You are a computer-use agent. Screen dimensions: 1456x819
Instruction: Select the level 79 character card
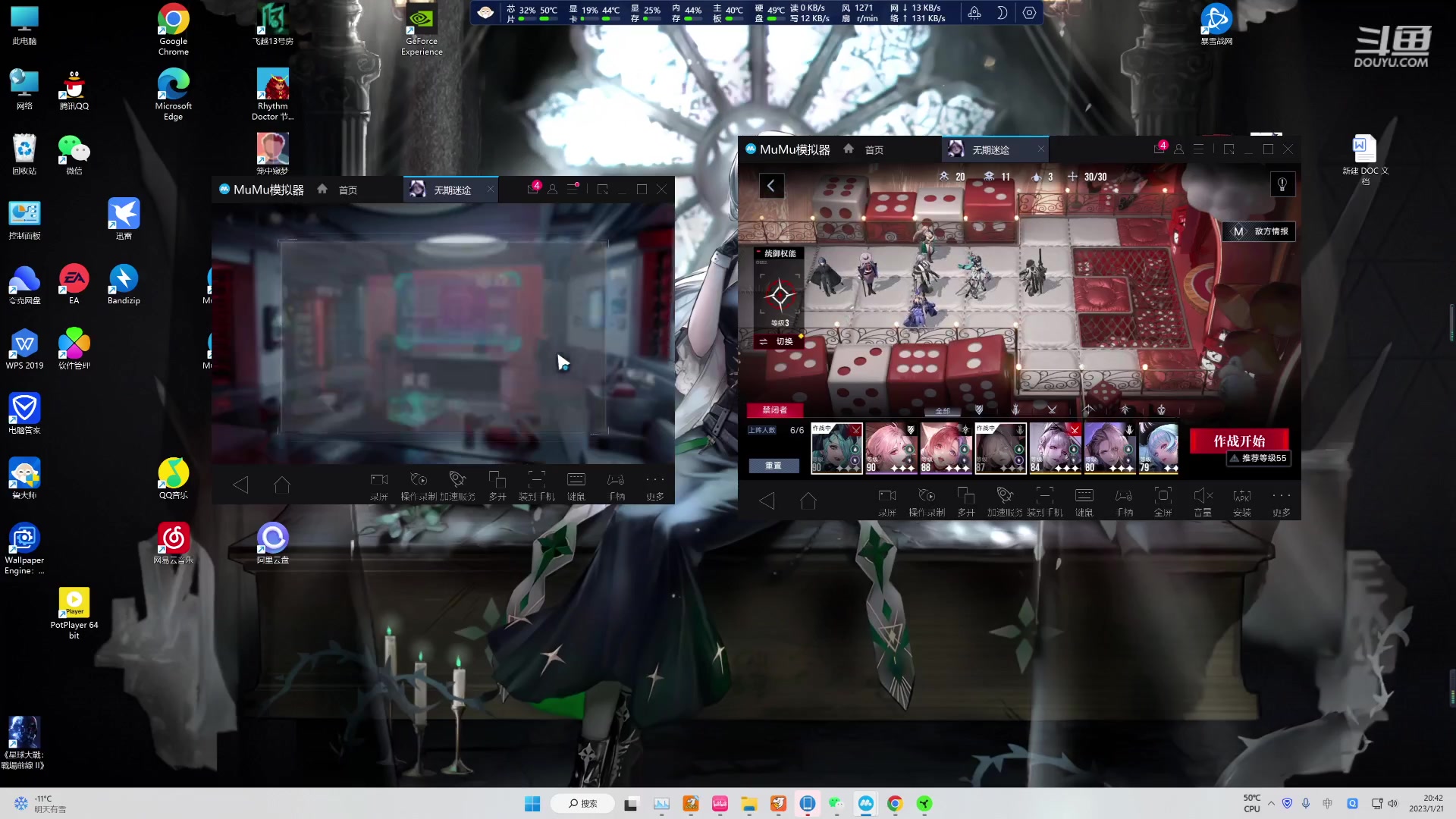pyautogui.click(x=1158, y=448)
